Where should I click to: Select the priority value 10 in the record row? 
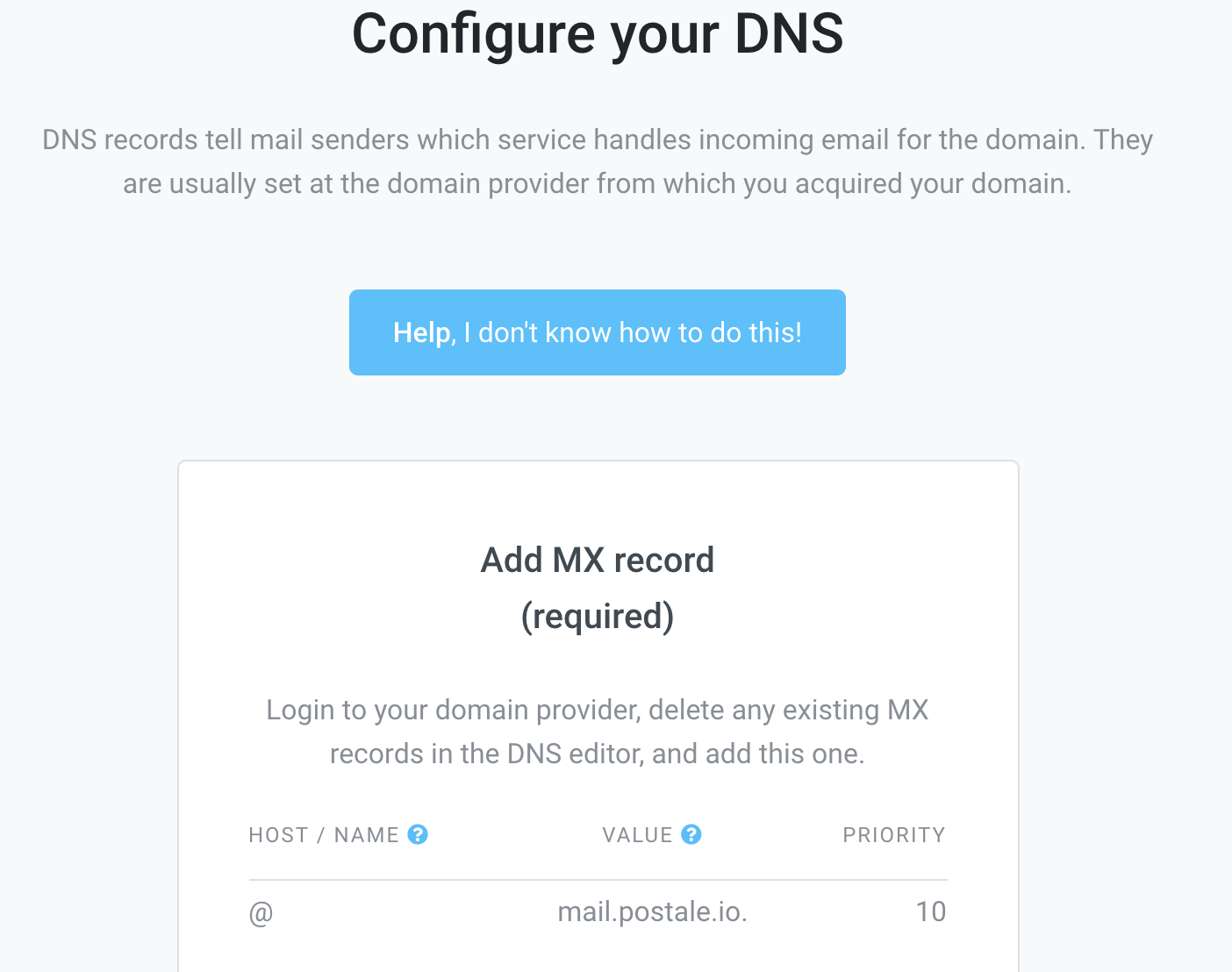click(932, 912)
